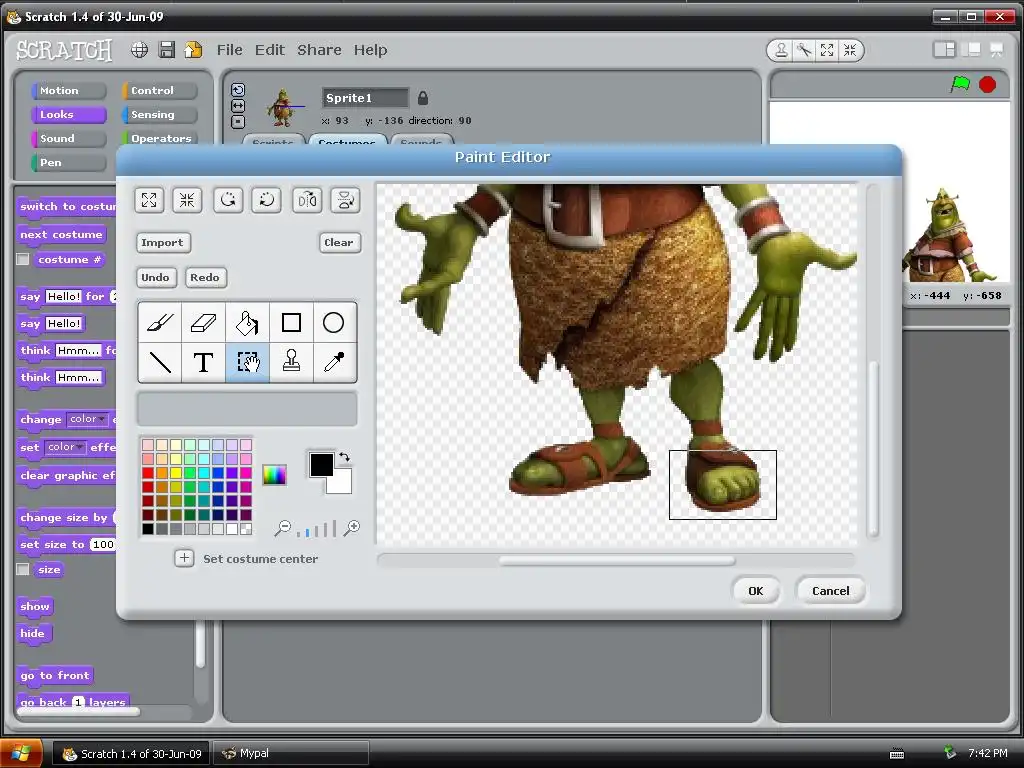Select shrink sprite icon in main toolbar
The height and width of the screenshot is (768, 1024).
pyautogui.click(x=850, y=50)
